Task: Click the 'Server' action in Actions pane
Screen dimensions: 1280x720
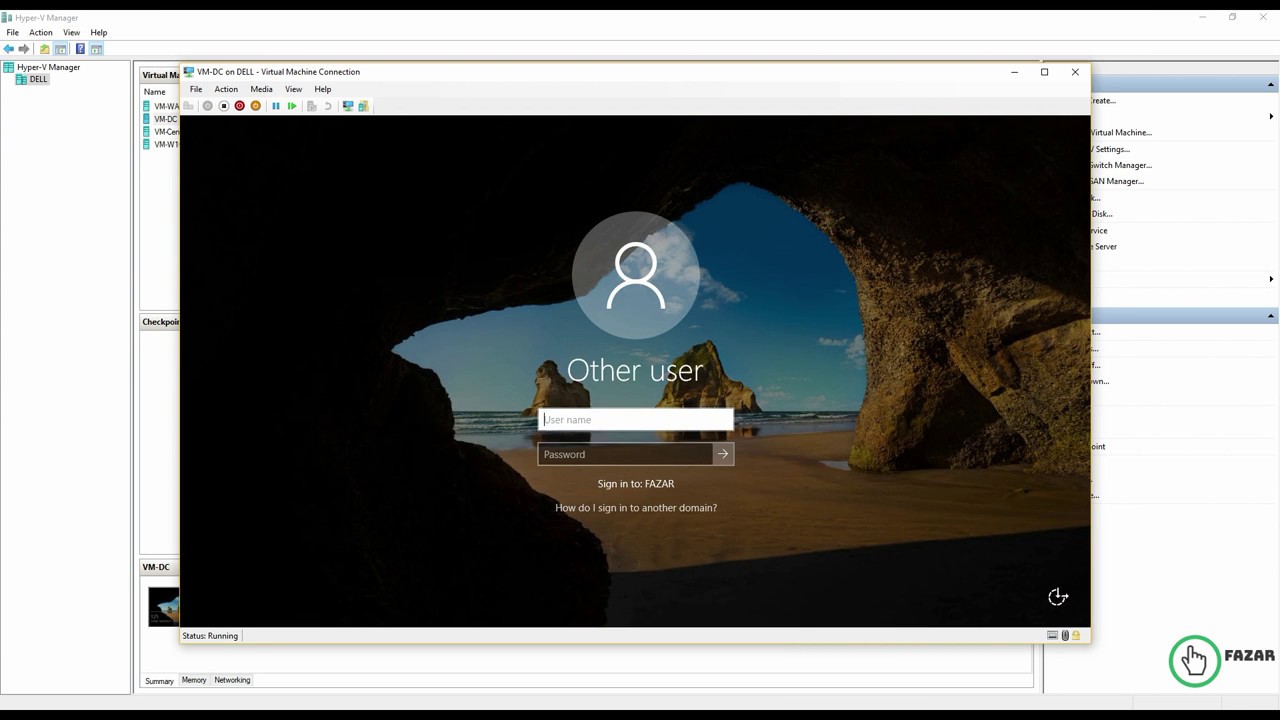Action: pos(1104,246)
